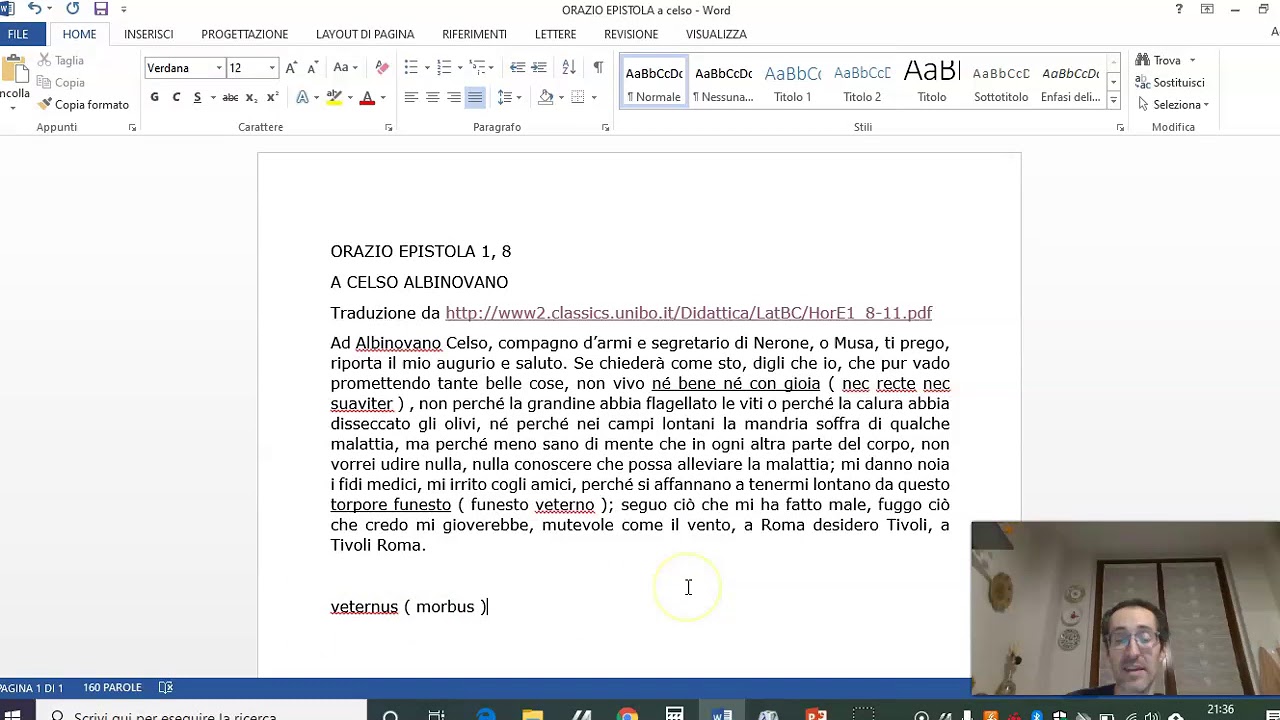Screen dimensions: 1280x720
Task: Toggle italic (C) formatting
Action: [x=176, y=97]
